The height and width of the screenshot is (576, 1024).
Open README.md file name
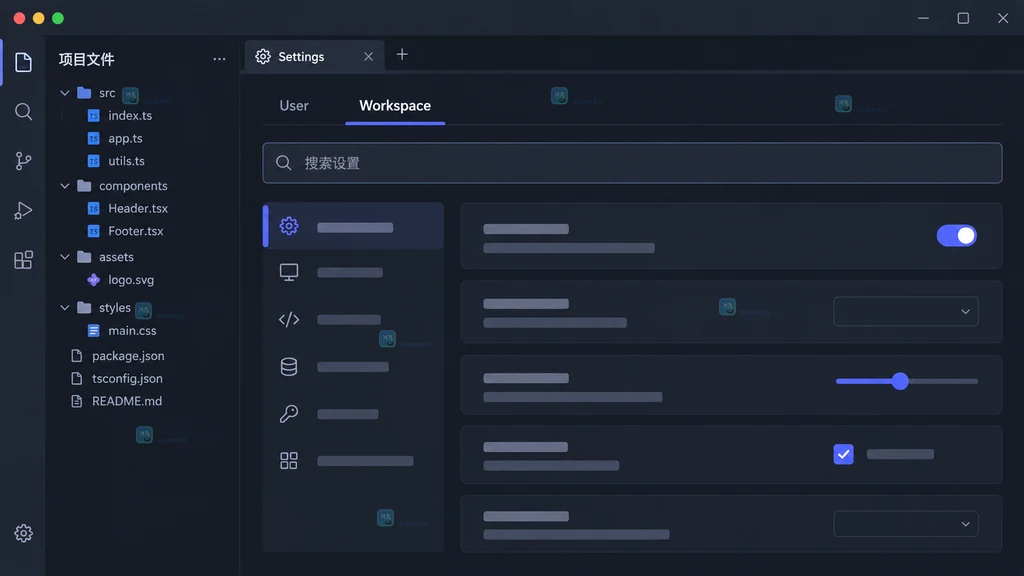(x=127, y=401)
